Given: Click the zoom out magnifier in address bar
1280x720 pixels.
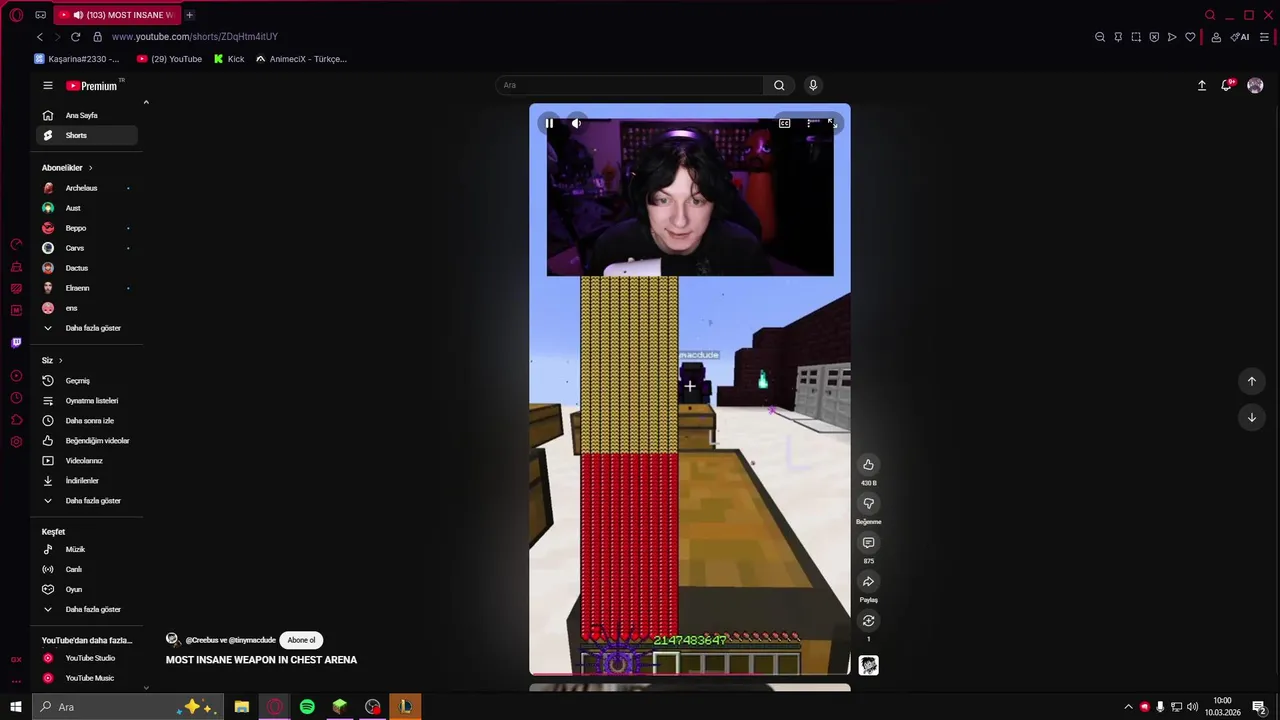Looking at the screenshot, I should pos(1100,37).
